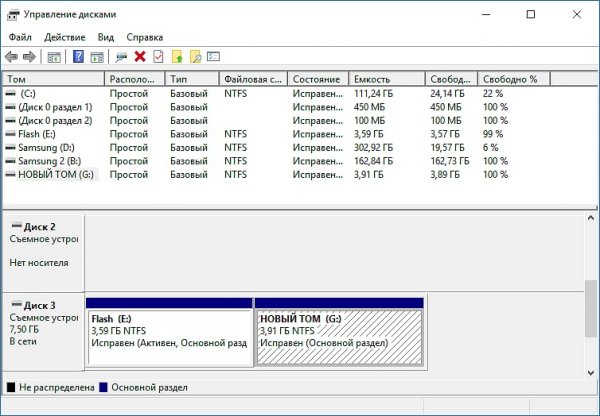Click the folder icon with green arrow

click(x=177, y=57)
